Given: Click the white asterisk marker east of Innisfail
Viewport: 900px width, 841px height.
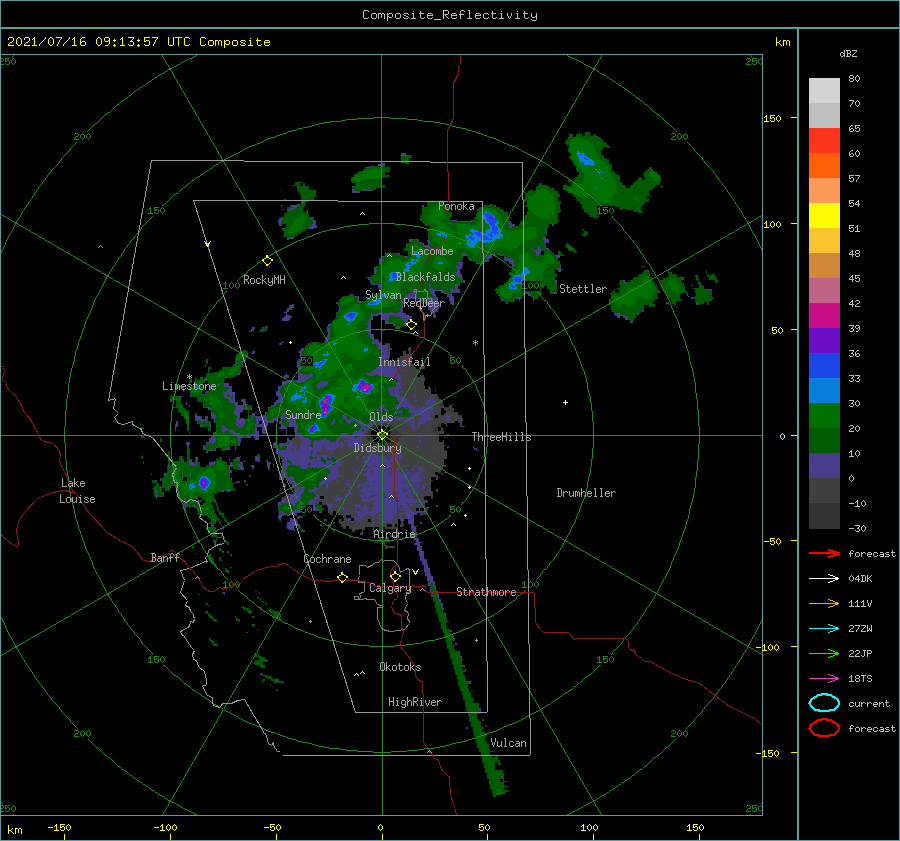Looking at the screenshot, I should [475, 343].
